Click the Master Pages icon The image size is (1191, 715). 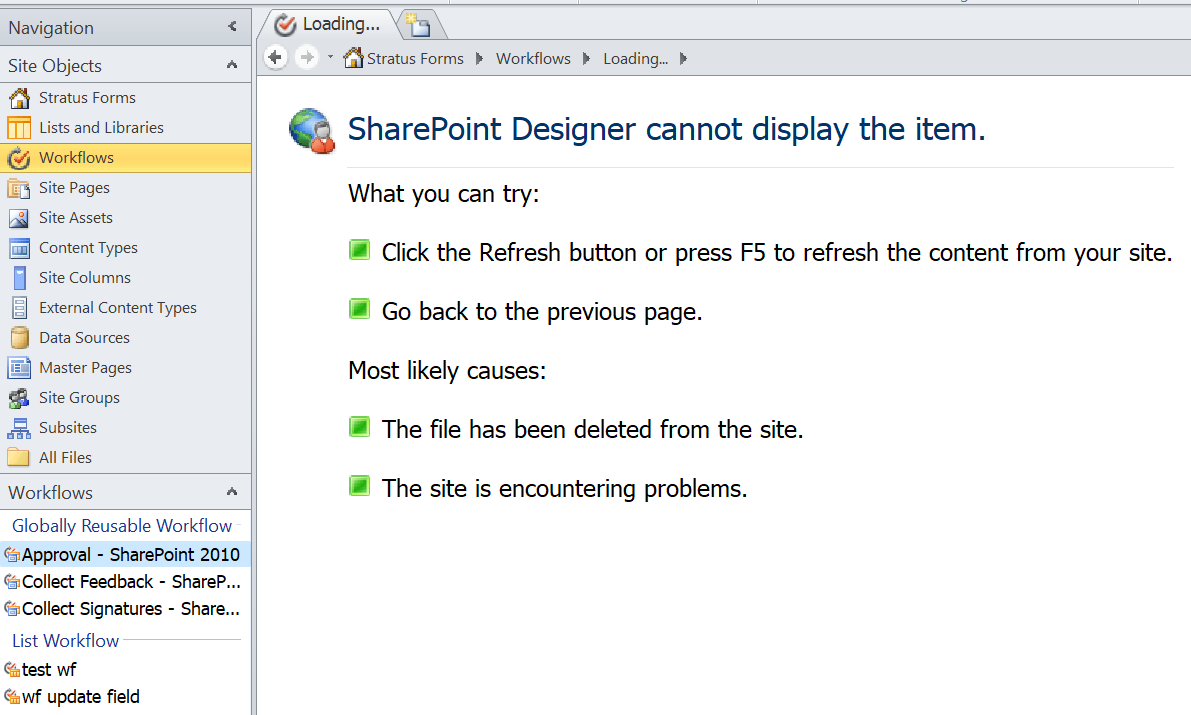tap(19, 368)
